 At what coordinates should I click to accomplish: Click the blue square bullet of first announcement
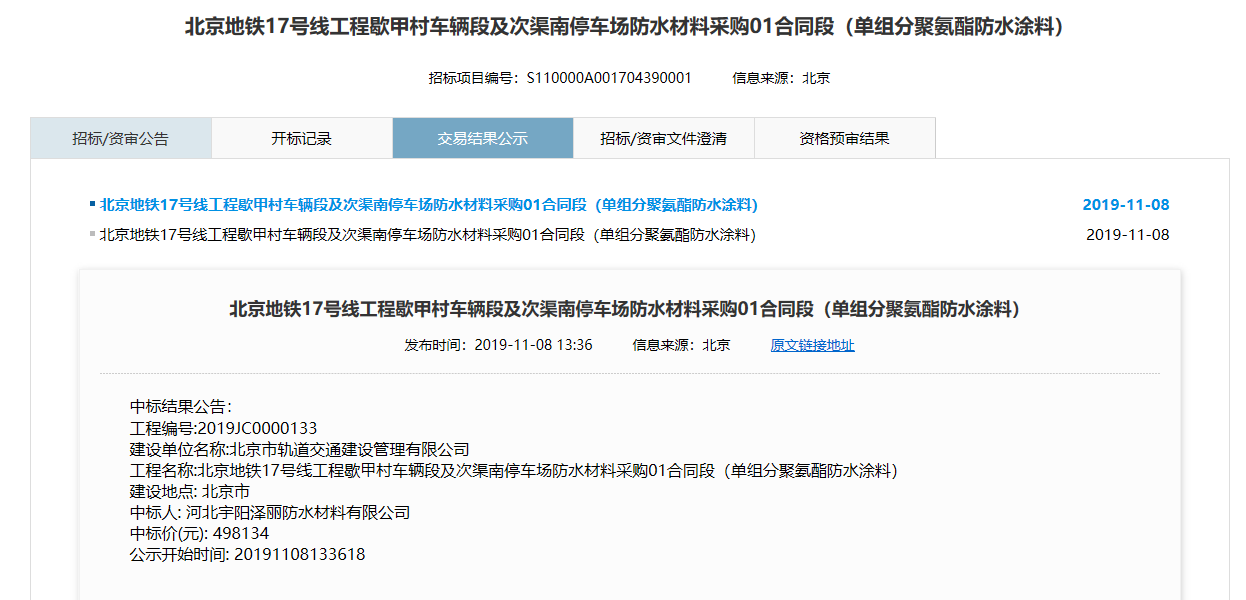coord(92,204)
